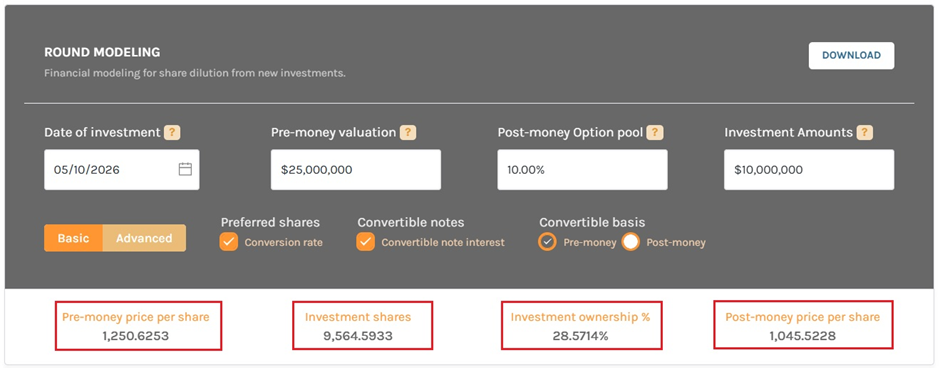This screenshot has height=368, width=940.
Task: Click the Investment shares label
Action: 358,317
